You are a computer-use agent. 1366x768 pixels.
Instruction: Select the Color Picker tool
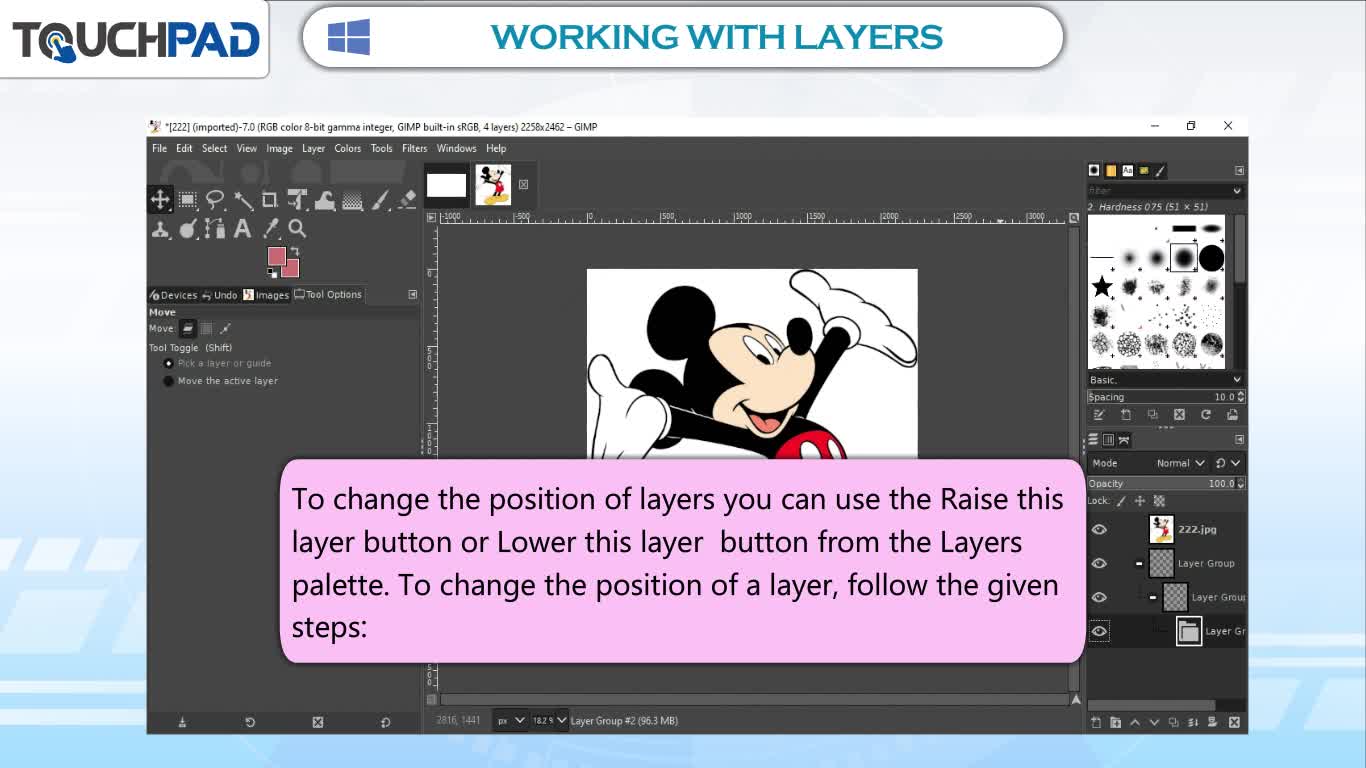click(270, 229)
